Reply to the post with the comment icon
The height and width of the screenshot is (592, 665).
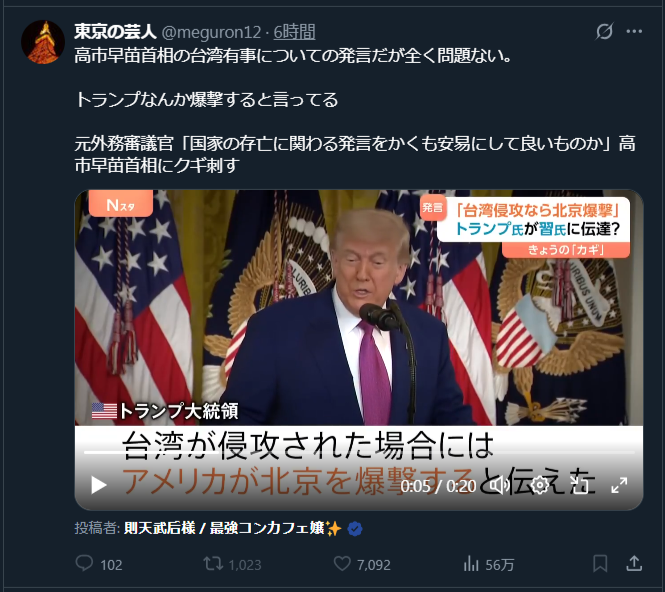click(84, 564)
